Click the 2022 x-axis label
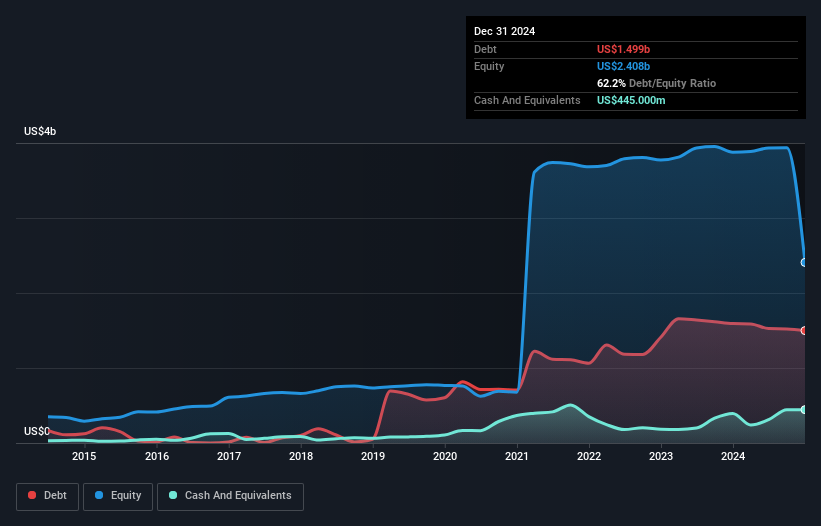Image resolution: width=821 pixels, height=526 pixels. coord(589,456)
